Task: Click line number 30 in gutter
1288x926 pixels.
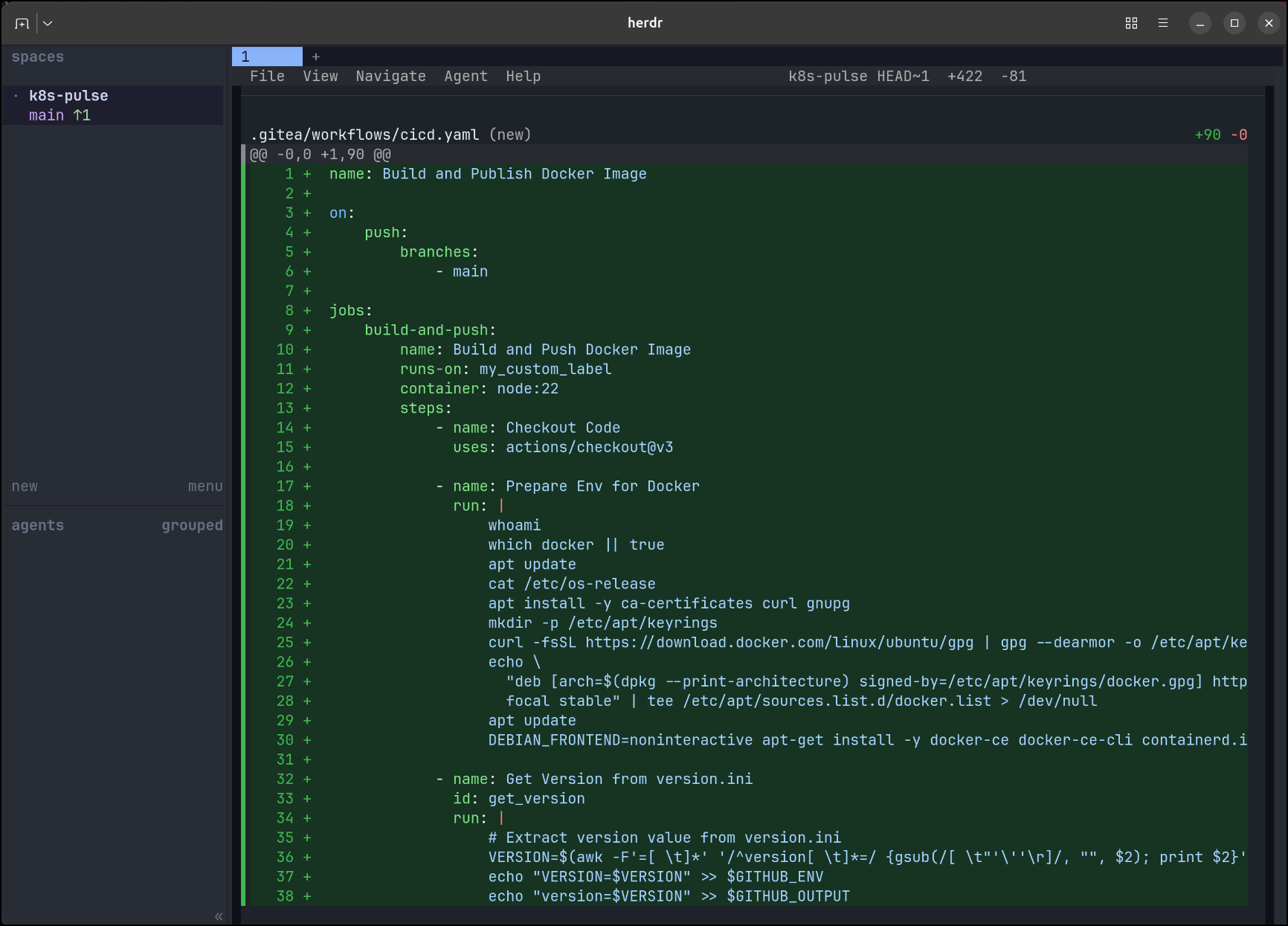Action: 285,740
